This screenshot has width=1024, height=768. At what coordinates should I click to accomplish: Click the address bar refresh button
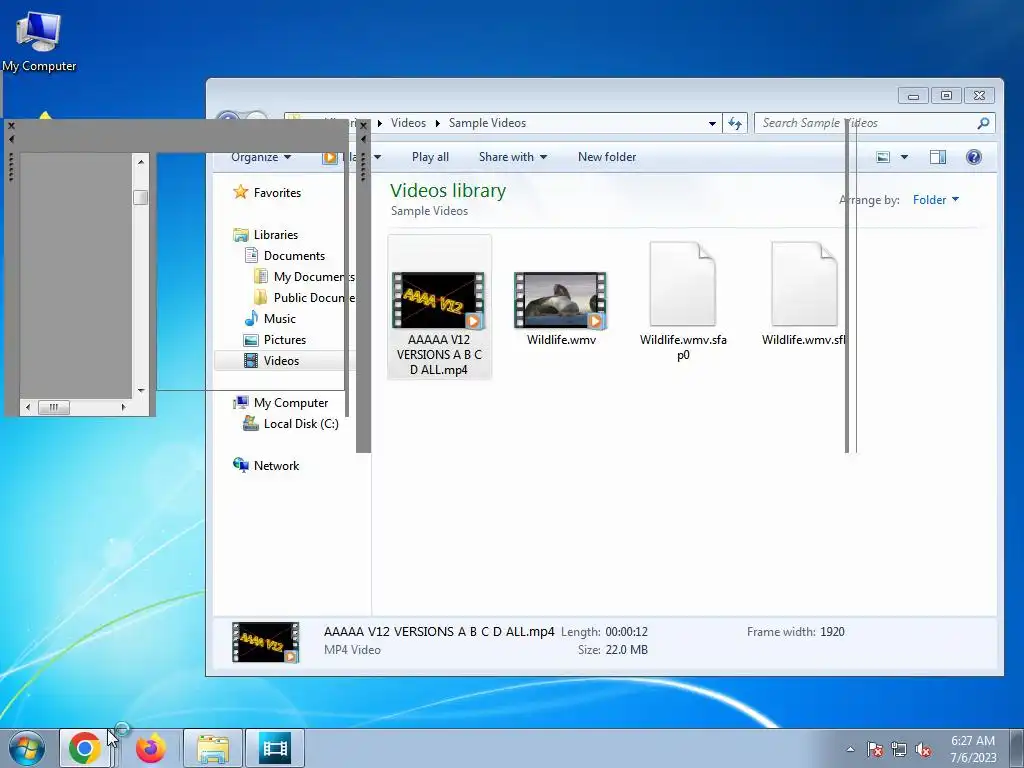[735, 123]
